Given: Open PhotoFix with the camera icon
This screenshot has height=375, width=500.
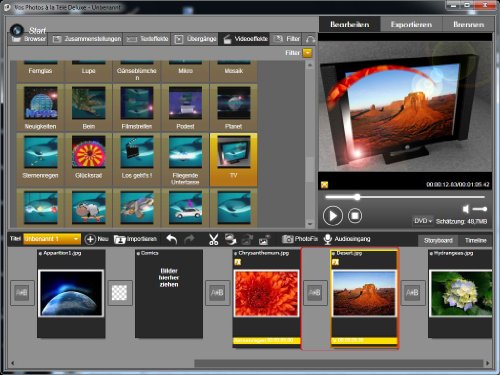Looking at the screenshot, I should click(300, 239).
